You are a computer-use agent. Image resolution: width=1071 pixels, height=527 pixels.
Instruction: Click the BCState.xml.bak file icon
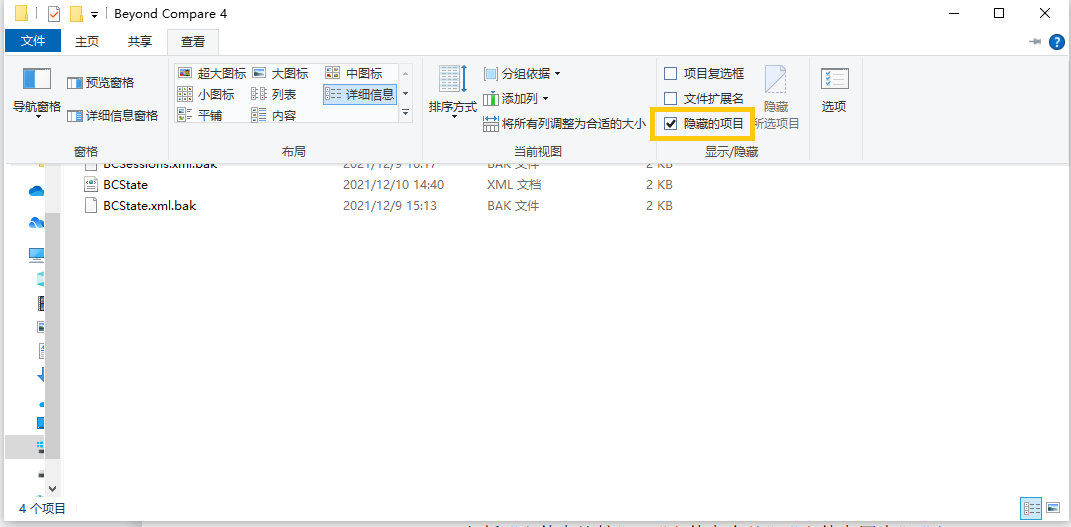(x=91, y=205)
